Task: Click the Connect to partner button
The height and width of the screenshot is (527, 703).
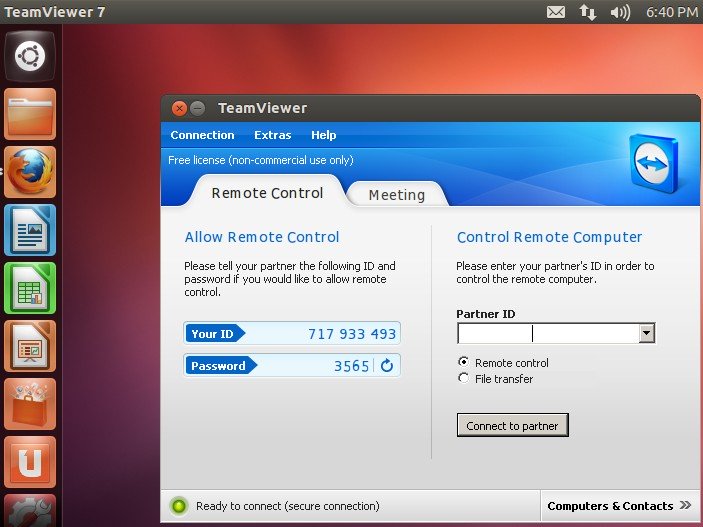Action: [x=512, y=425]
